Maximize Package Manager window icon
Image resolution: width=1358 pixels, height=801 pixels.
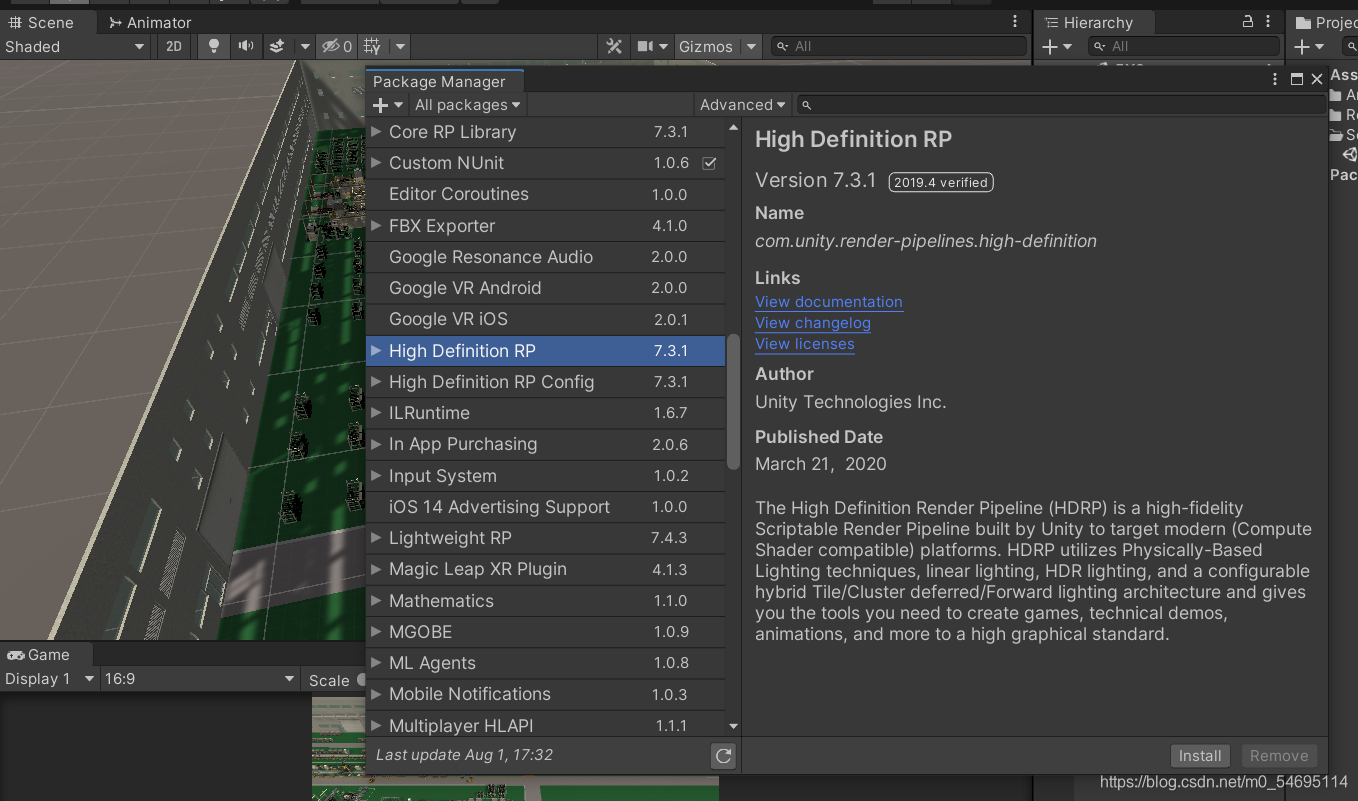click(x=1297, y=79)
